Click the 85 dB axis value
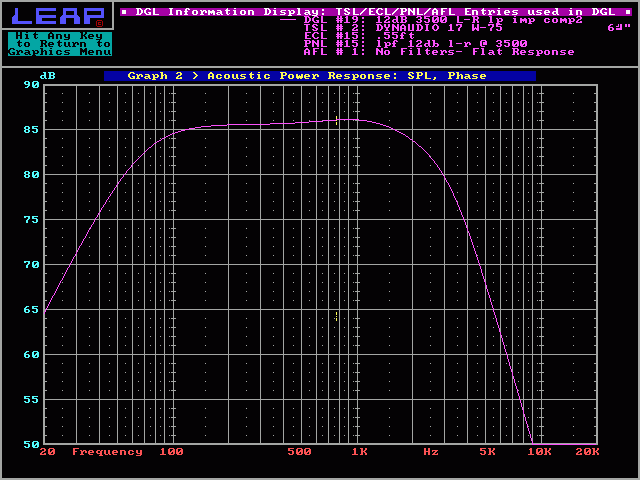 [31, 130]
